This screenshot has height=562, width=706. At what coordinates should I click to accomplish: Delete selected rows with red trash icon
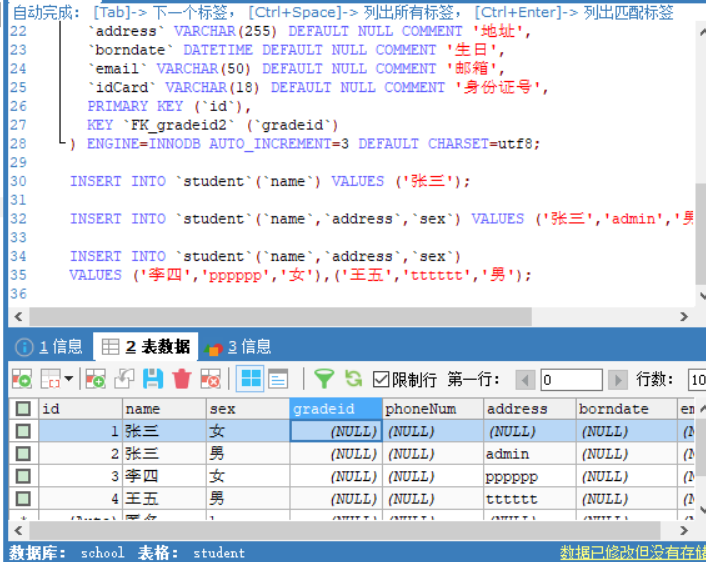pyautogui.click(x=181, y=379)
